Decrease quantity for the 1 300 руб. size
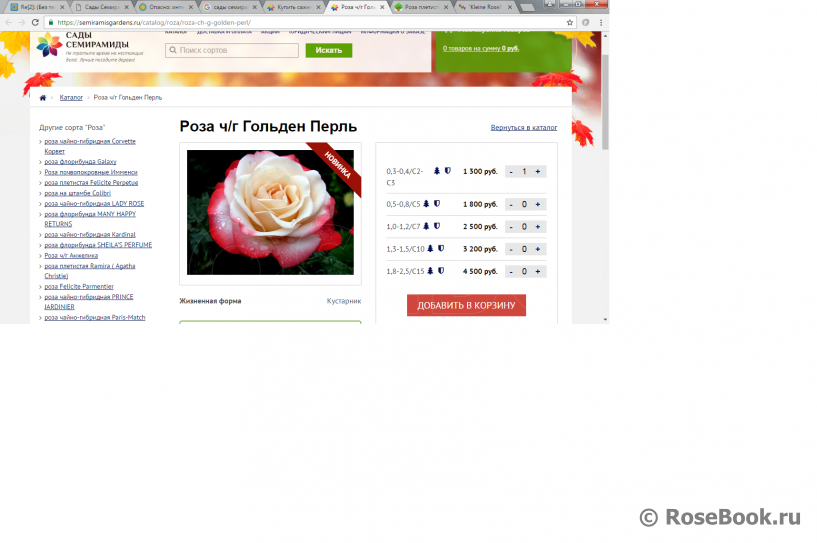 [511, 171]
